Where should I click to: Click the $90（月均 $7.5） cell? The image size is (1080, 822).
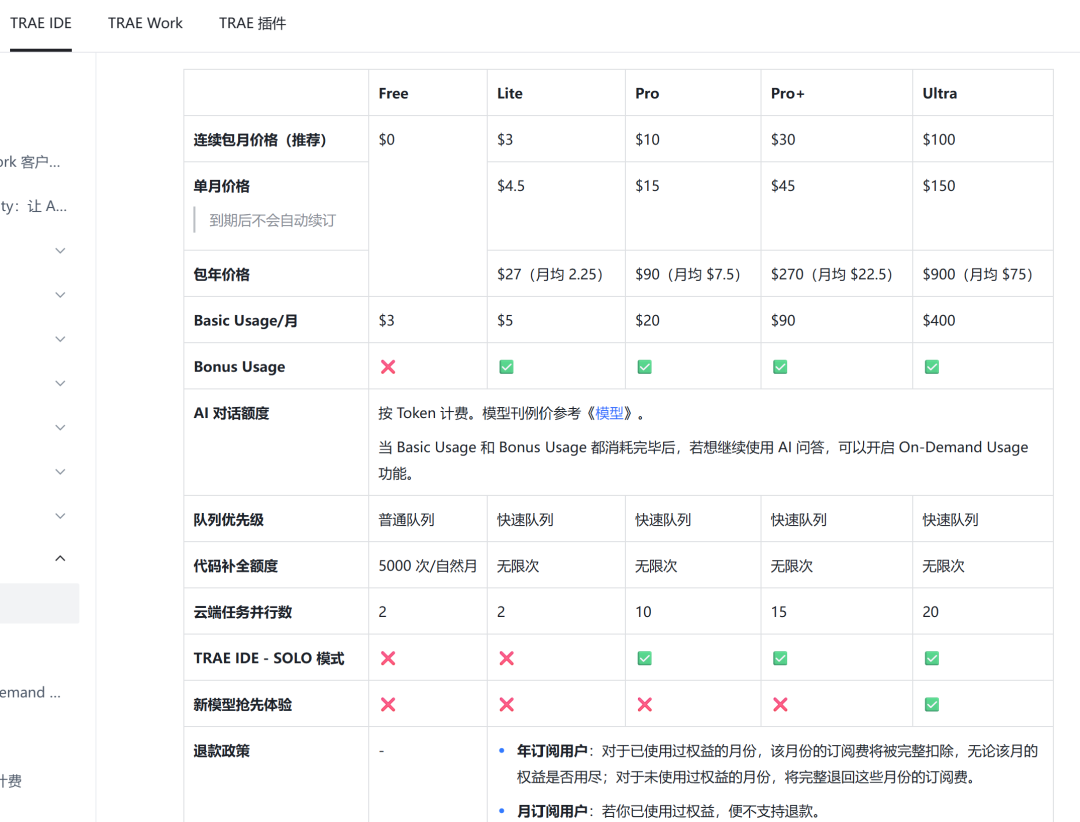(x=687, y=274)
